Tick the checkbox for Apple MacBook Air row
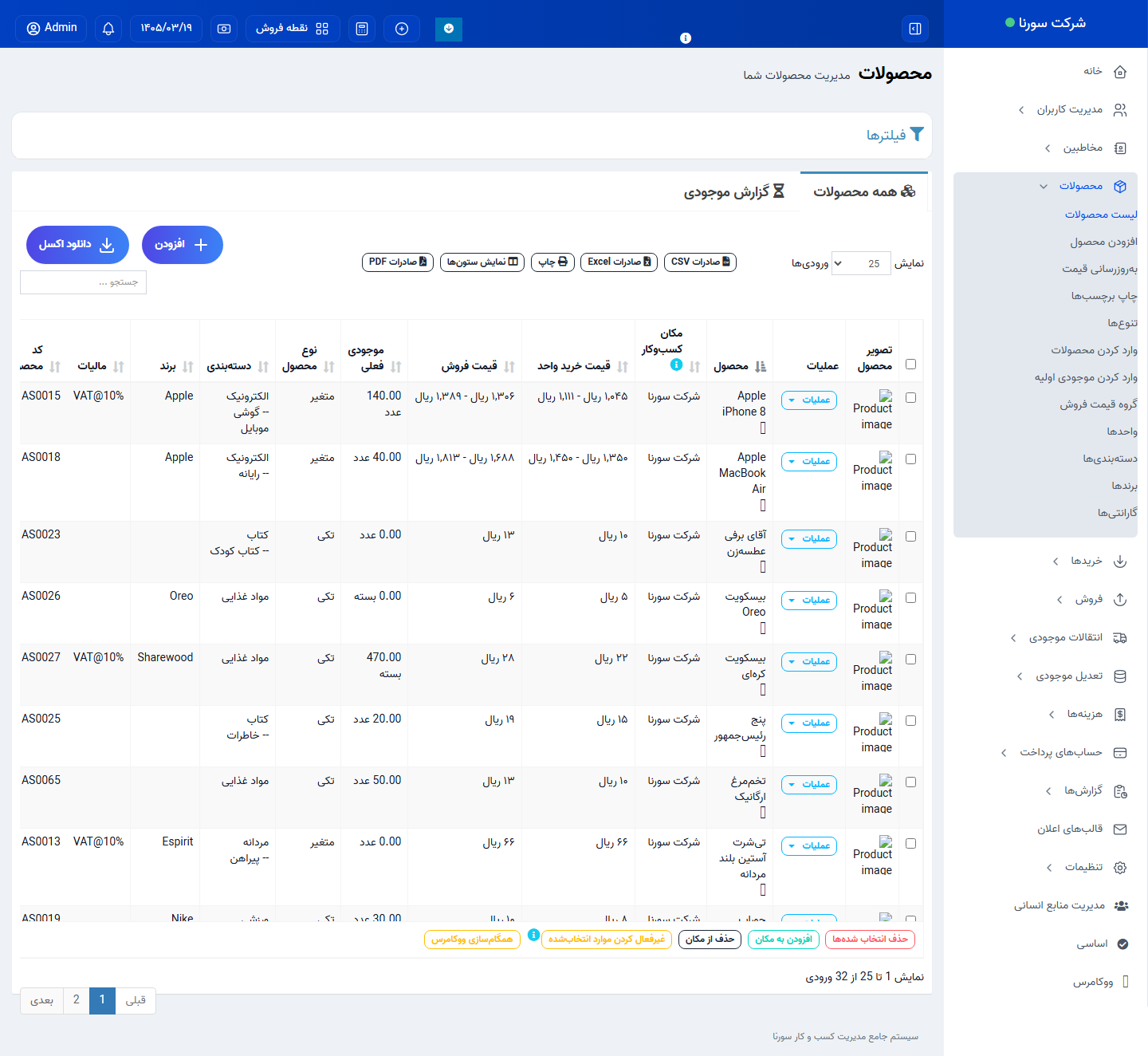Viewport: 1148px width, 1056px height. click(x=911, y=459)
